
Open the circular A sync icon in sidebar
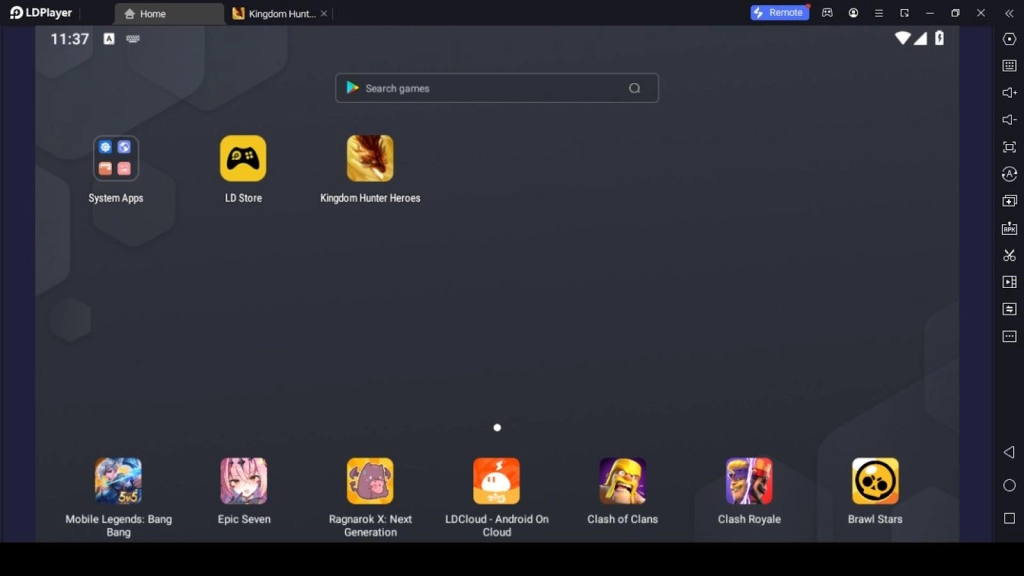[1009, 174]
